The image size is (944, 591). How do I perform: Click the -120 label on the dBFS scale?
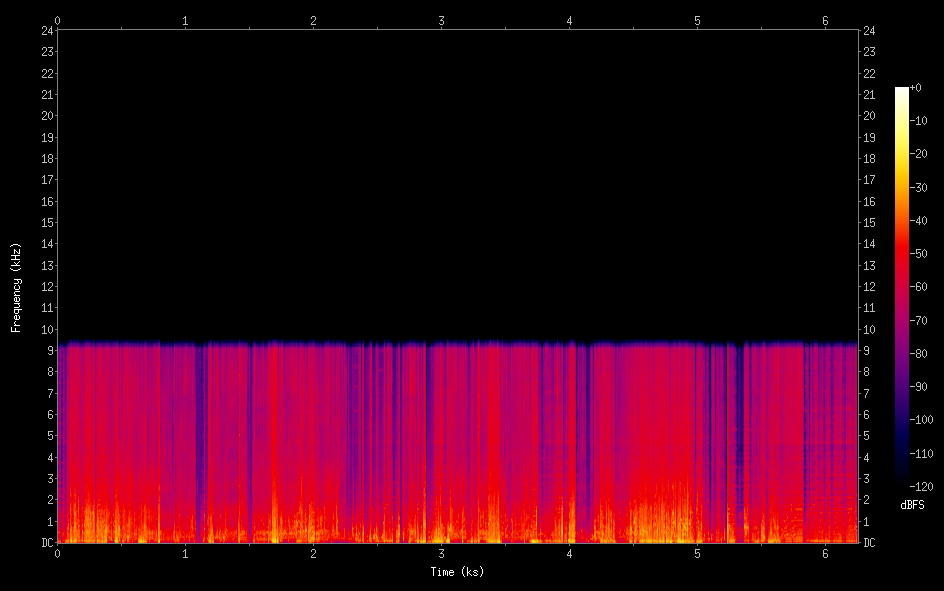pyautogui.click(x=919, y=487)
